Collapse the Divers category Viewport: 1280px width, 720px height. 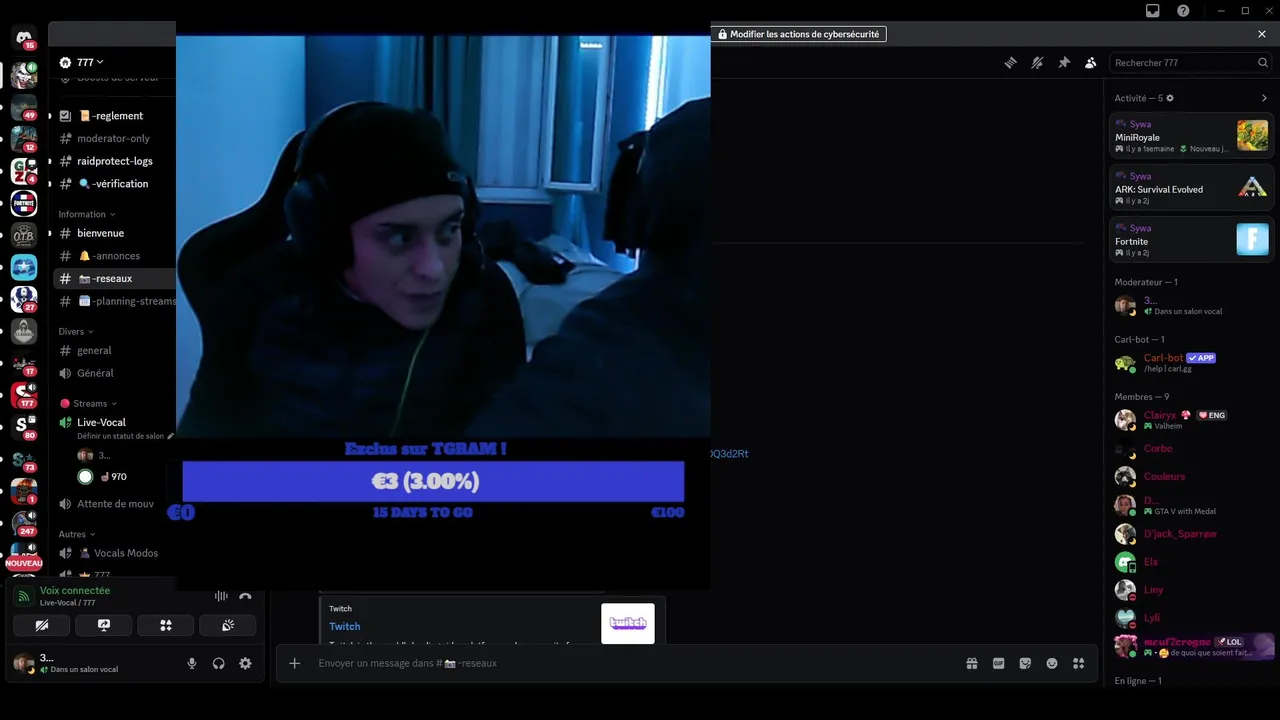point(76,331)
